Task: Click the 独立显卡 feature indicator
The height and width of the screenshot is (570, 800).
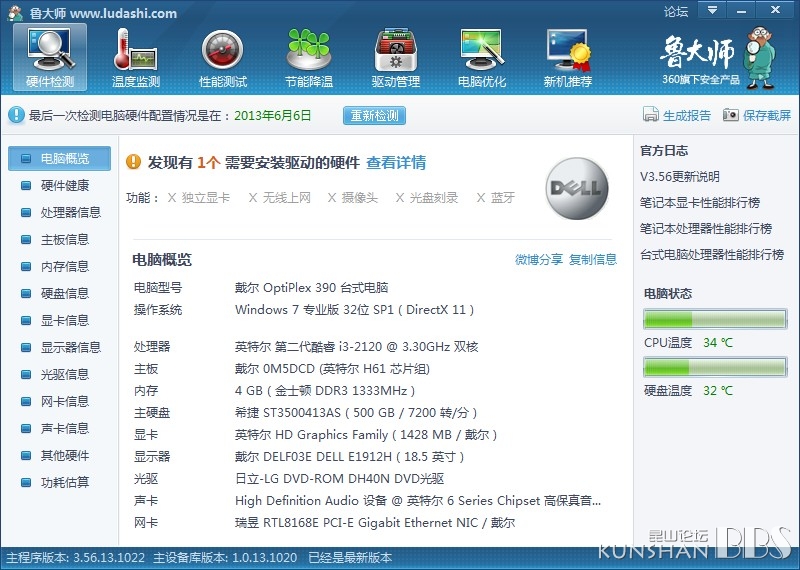Action: coord(198,198)
